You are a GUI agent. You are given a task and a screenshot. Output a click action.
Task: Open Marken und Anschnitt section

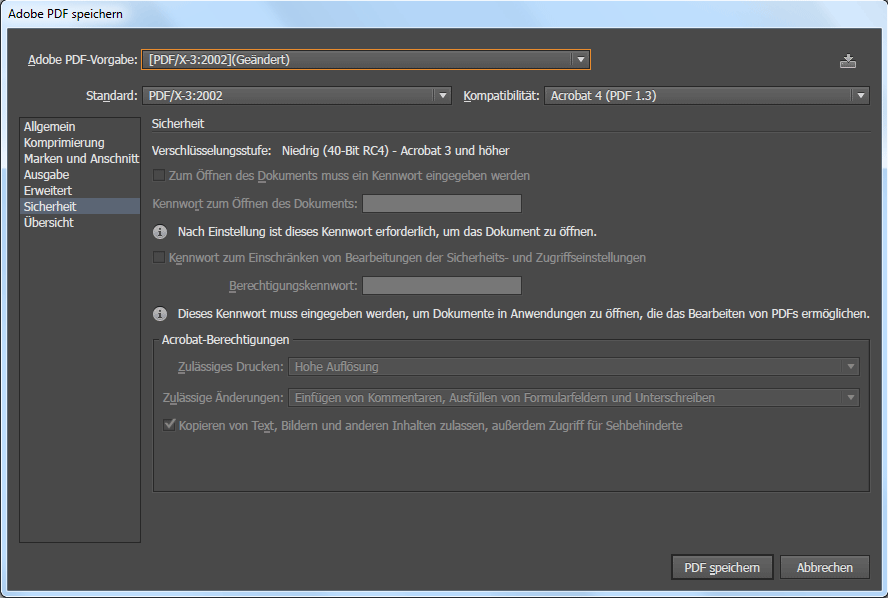coord(80,159)
